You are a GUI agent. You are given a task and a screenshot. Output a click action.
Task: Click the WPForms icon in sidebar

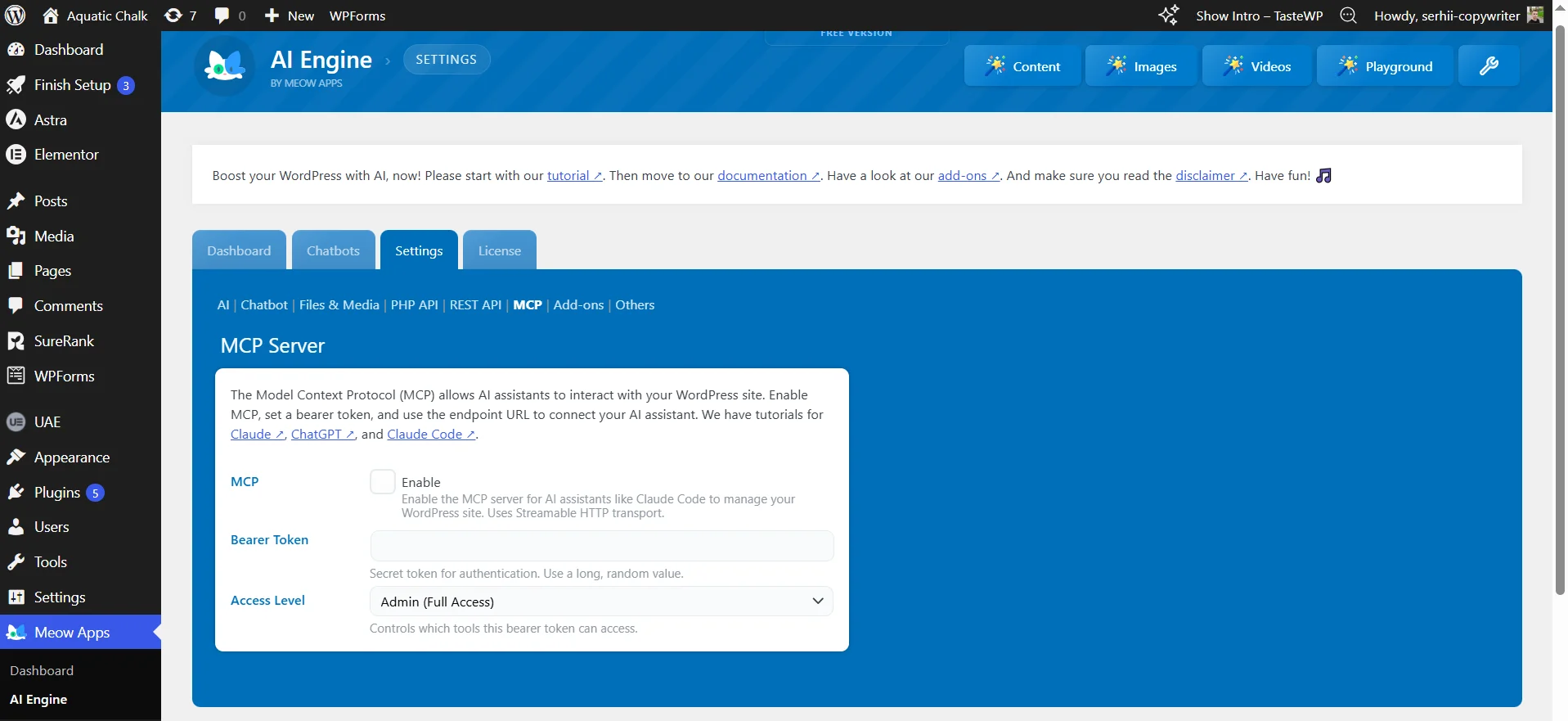coord(16,376)
